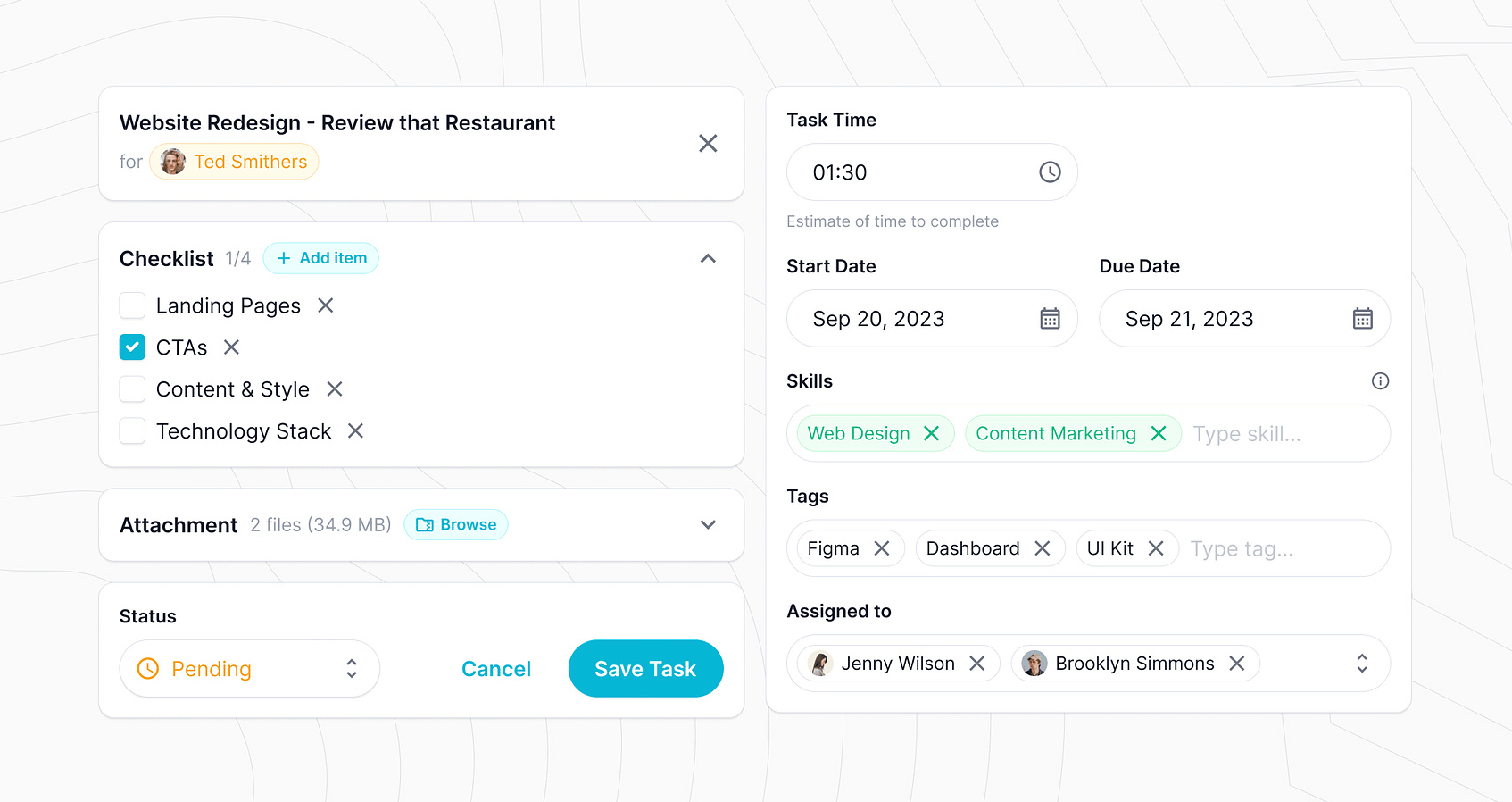Remove the Web Design skill chip
The image size is (1512, 802).
[x=931, y=433]
